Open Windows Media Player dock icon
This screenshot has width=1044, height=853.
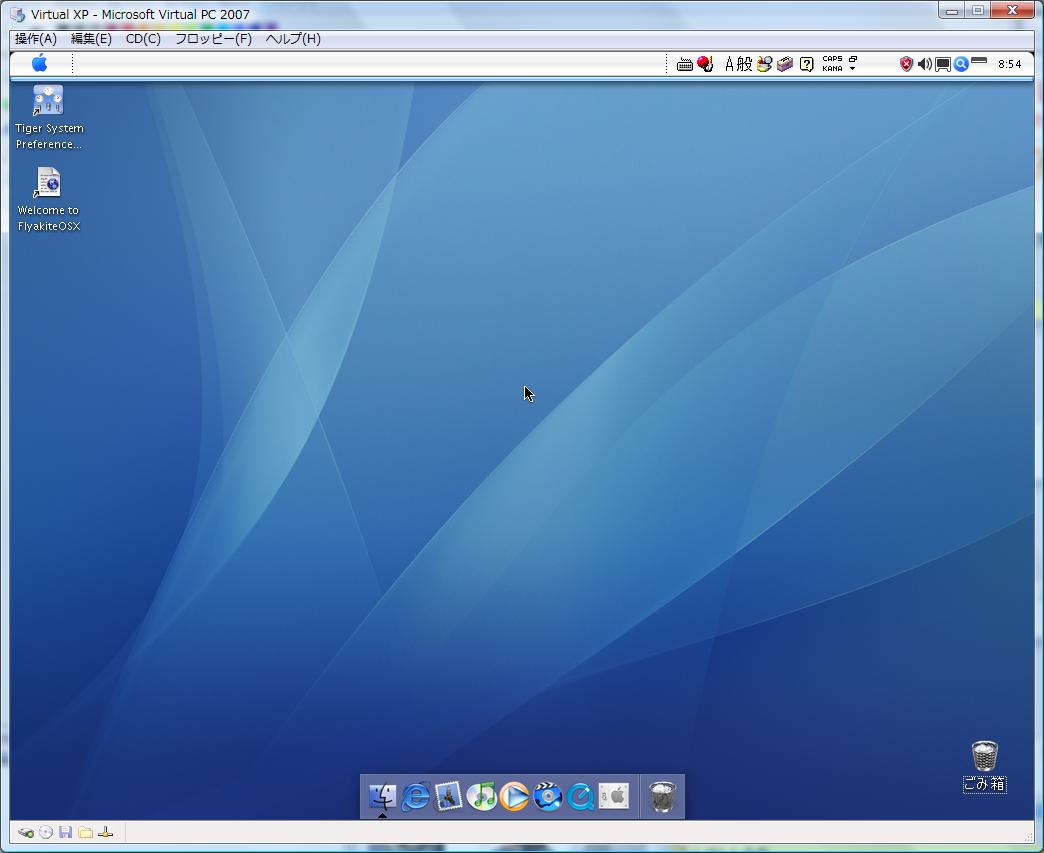click(x=514, y=796)
